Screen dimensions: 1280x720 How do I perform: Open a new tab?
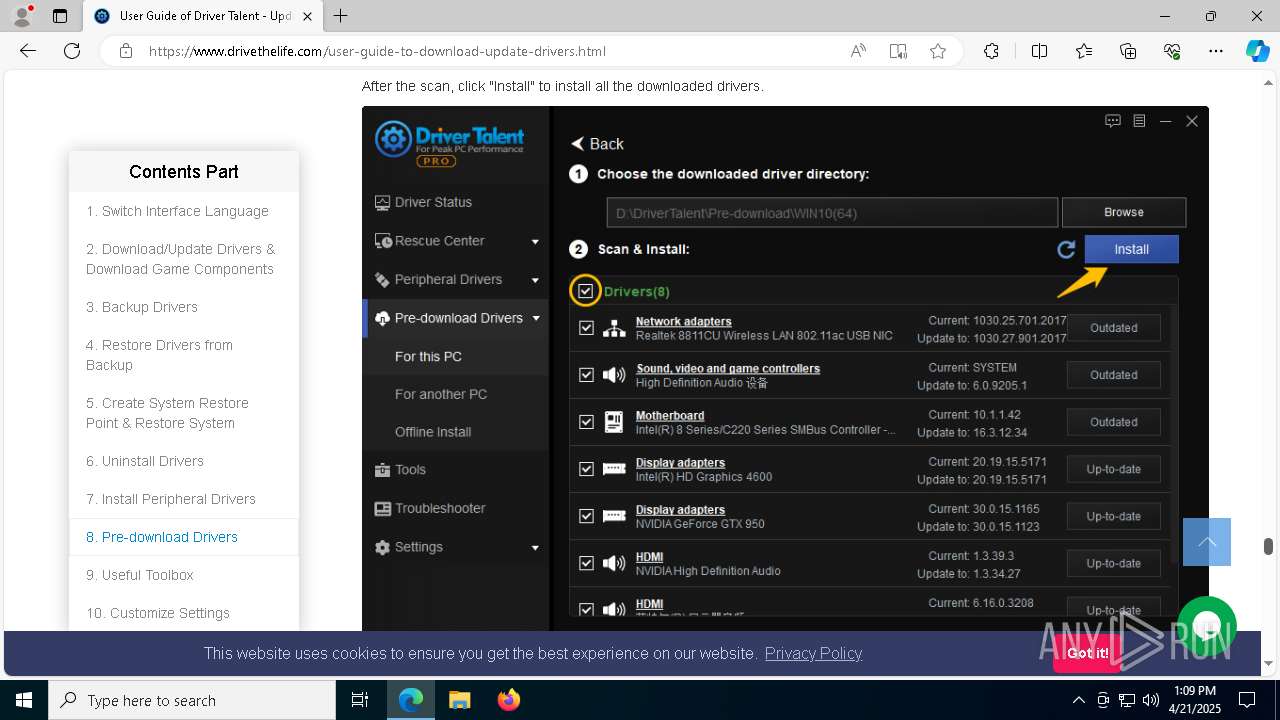coord(341,16)
